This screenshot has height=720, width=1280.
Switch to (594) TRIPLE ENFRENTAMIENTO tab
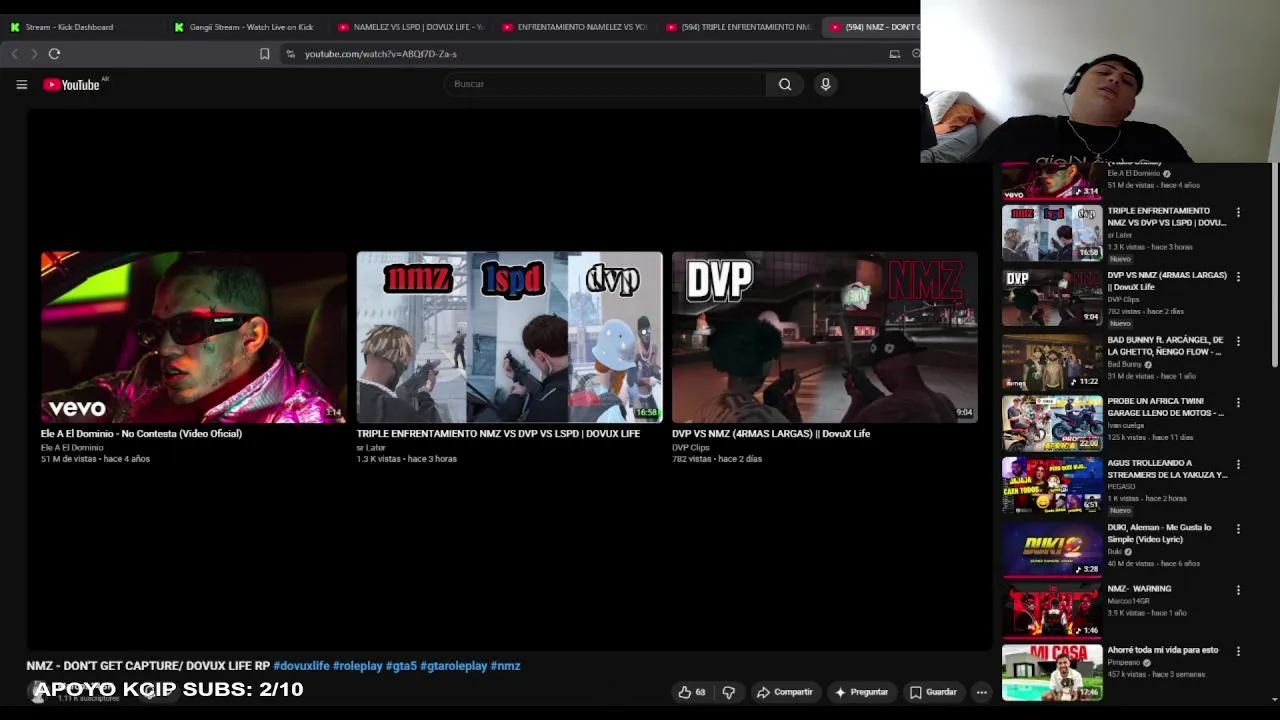point(737,27)
